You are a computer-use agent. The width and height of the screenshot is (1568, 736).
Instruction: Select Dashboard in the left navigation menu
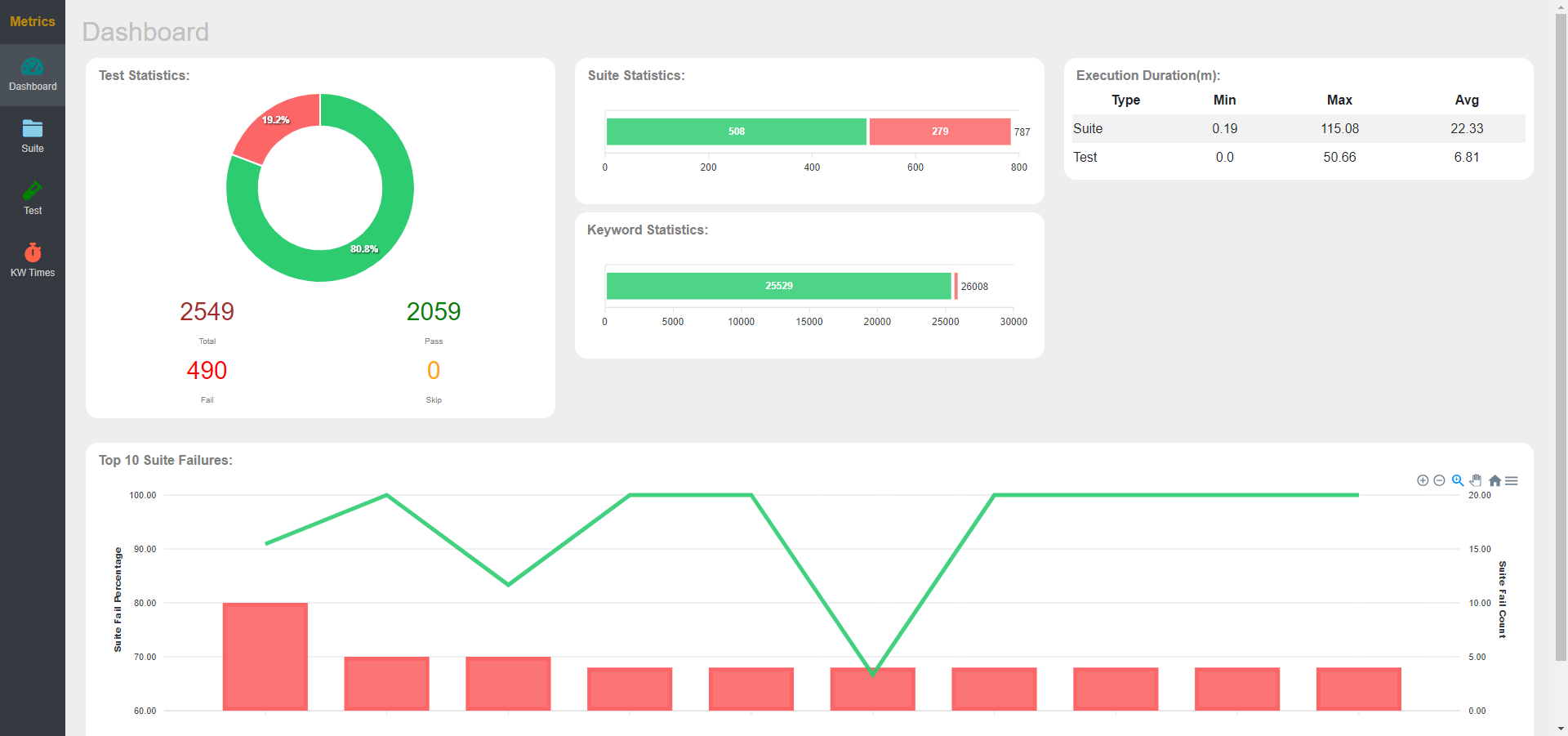coord(33,86)
